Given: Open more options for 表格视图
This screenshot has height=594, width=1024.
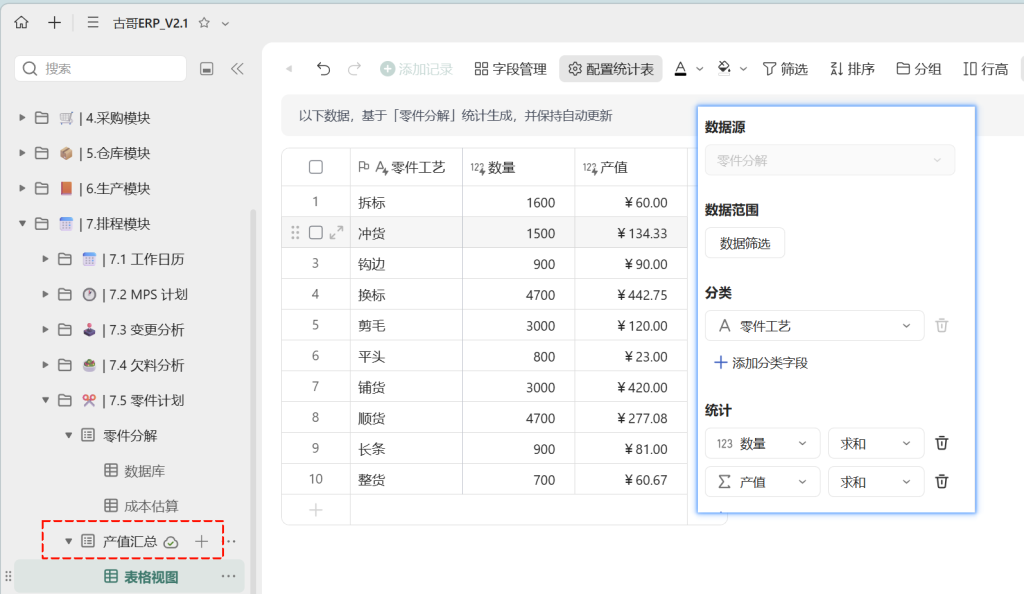Looking at the screenshot, I should point(228,576).
